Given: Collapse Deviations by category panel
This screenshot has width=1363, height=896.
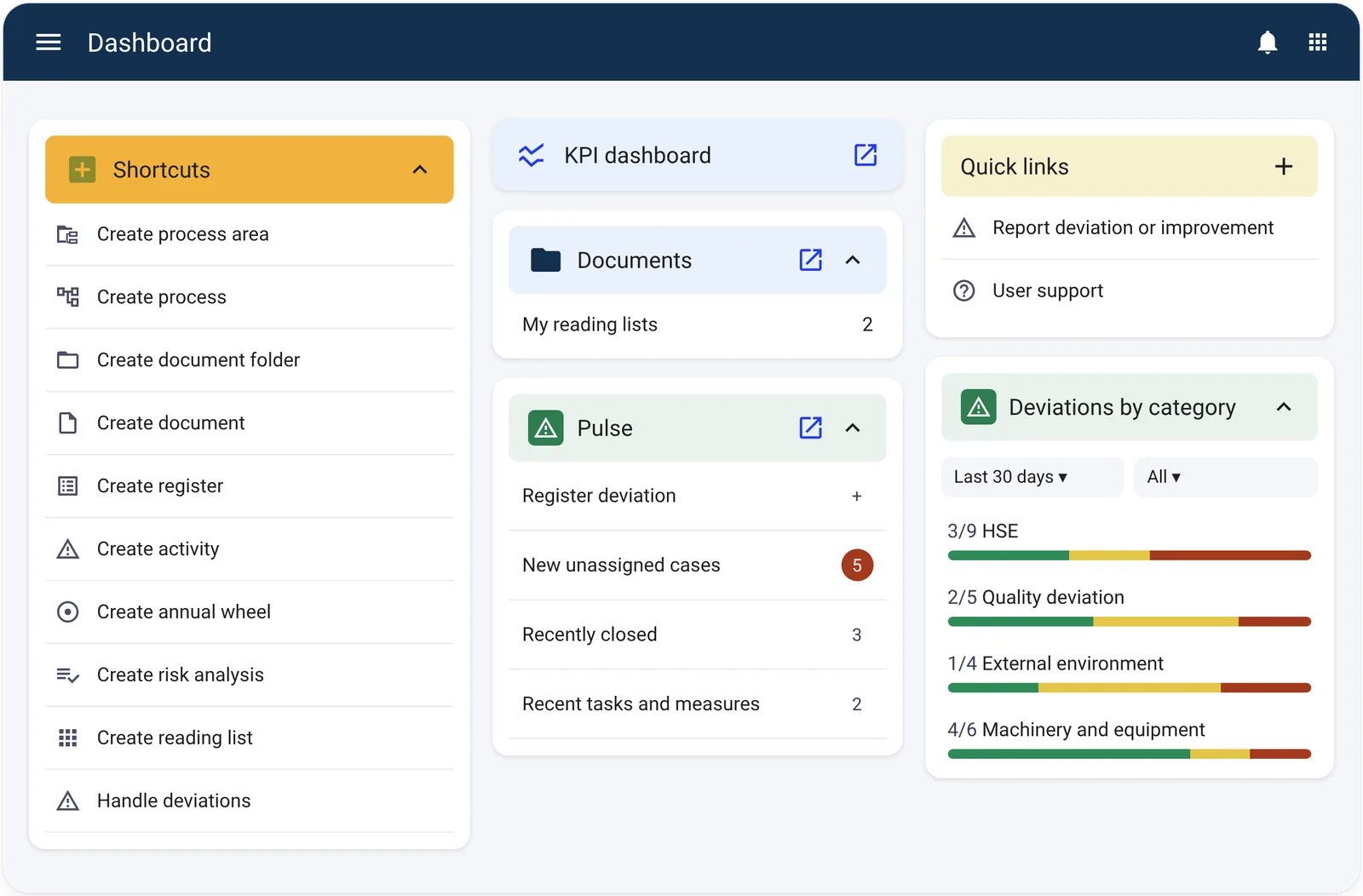Looking at the screenshot, I should pos(1284,407).
